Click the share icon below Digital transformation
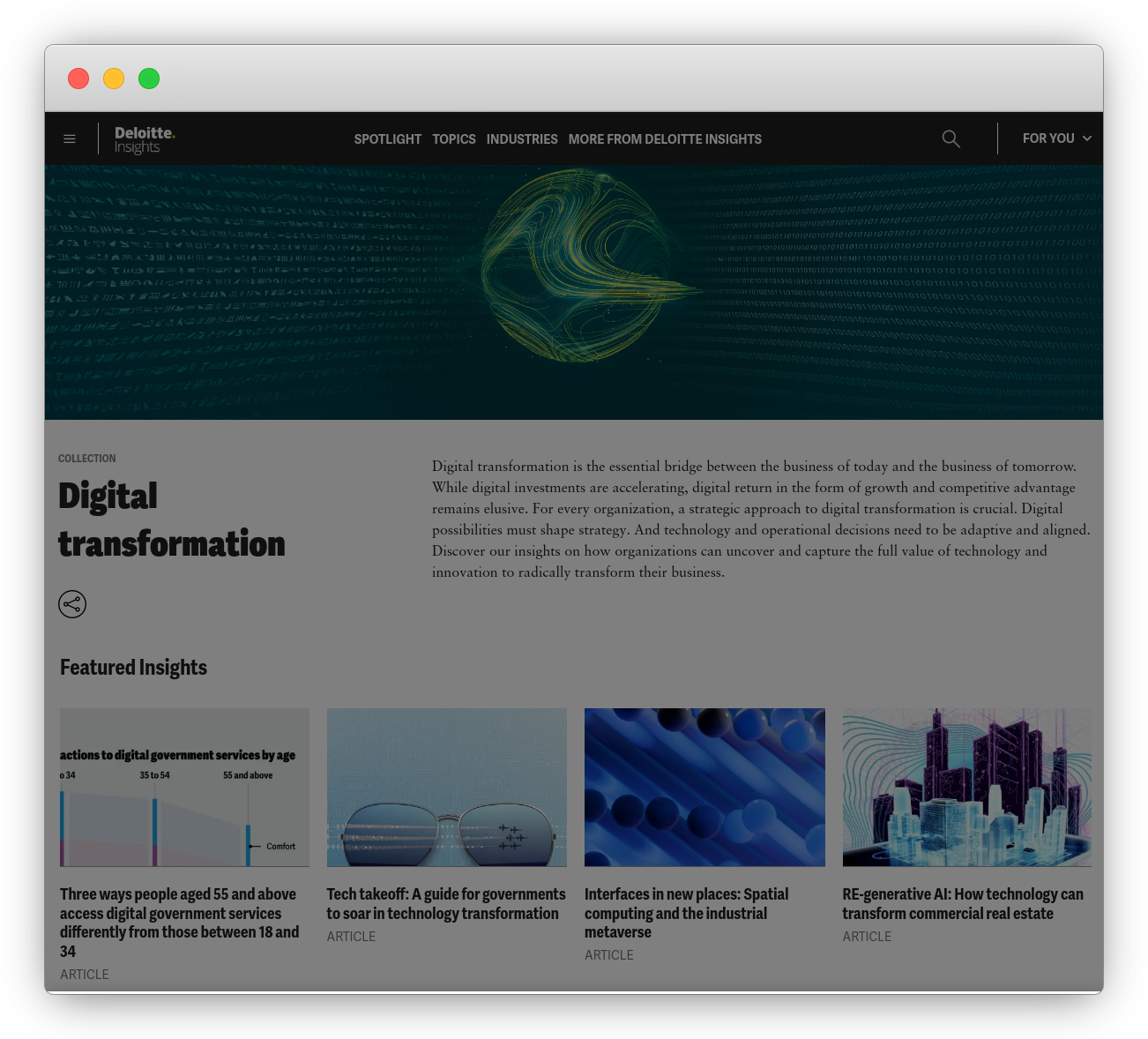 click(72, 604)
